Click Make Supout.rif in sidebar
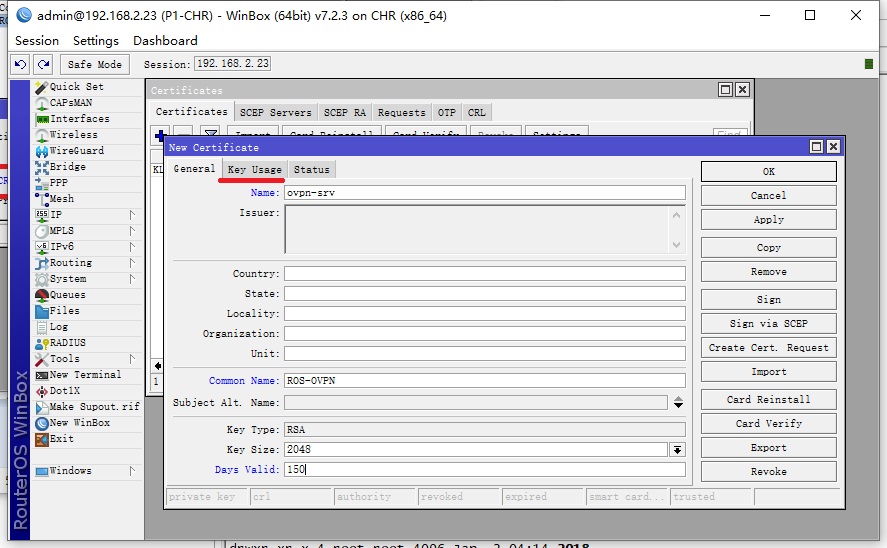The width and height of the screenshot is (887, 548). 94,407
